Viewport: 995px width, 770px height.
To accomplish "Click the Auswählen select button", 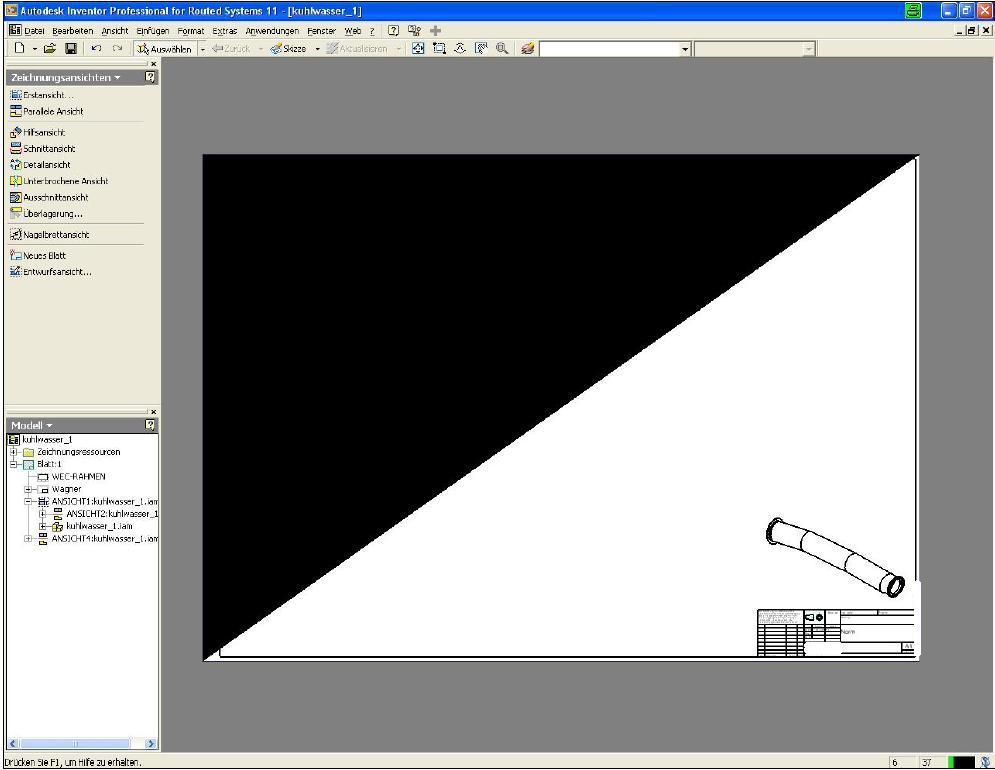I will pos(164,49).
